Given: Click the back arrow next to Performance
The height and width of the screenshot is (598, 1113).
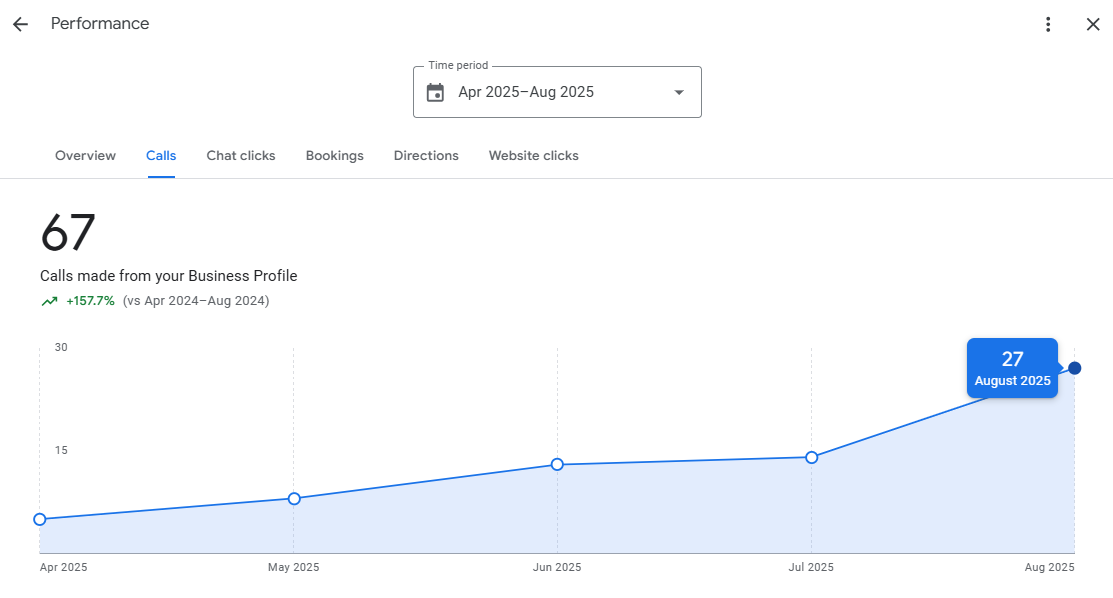Looking at the screenshot, I should click(20, 24).
